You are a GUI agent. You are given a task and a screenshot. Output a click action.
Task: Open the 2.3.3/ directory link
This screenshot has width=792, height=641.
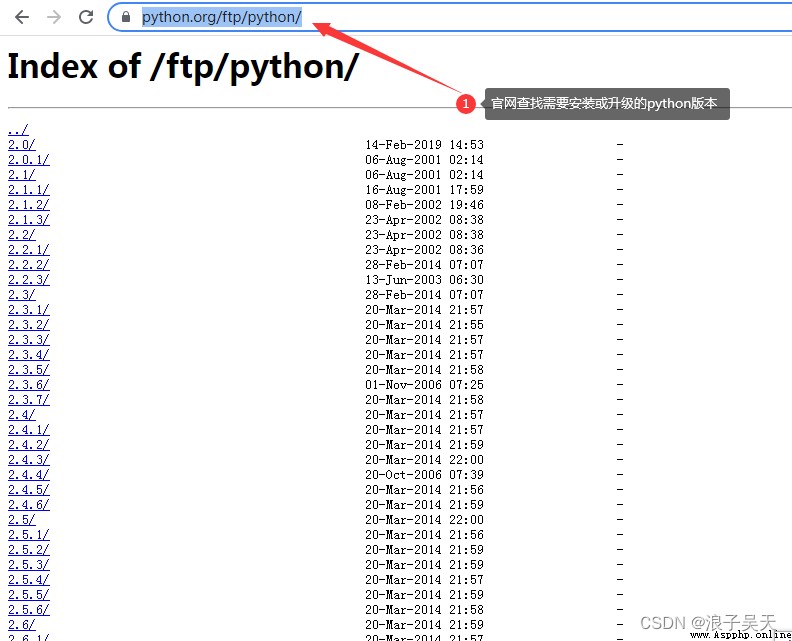[x=29, y=340]
